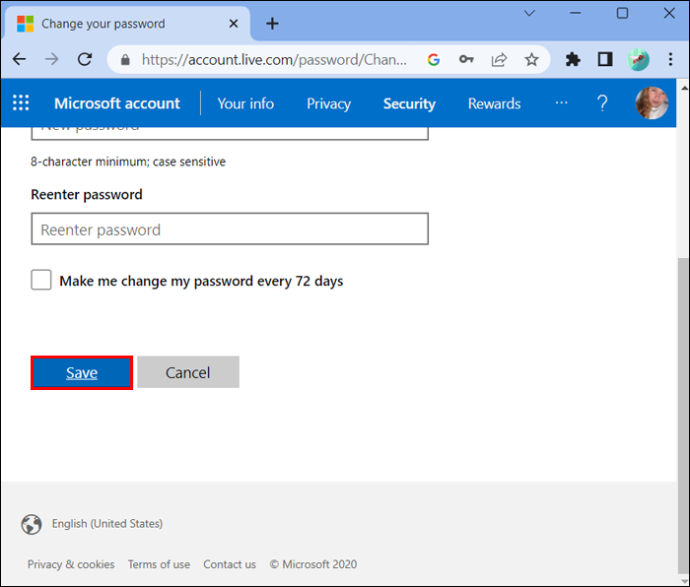Click the address bar URL
Viewport: 690px width, 587px height.
pos(274,59)
